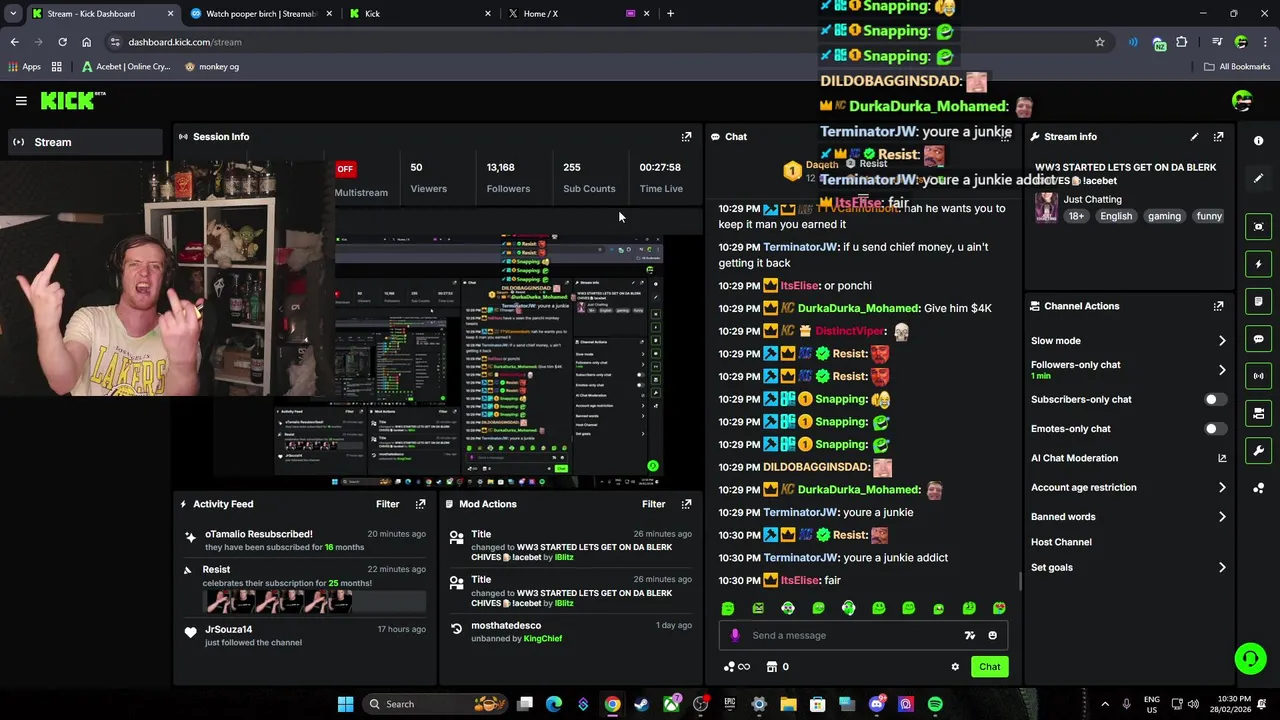
Task: Open the green support headset button
Action: pos(1250,658)
